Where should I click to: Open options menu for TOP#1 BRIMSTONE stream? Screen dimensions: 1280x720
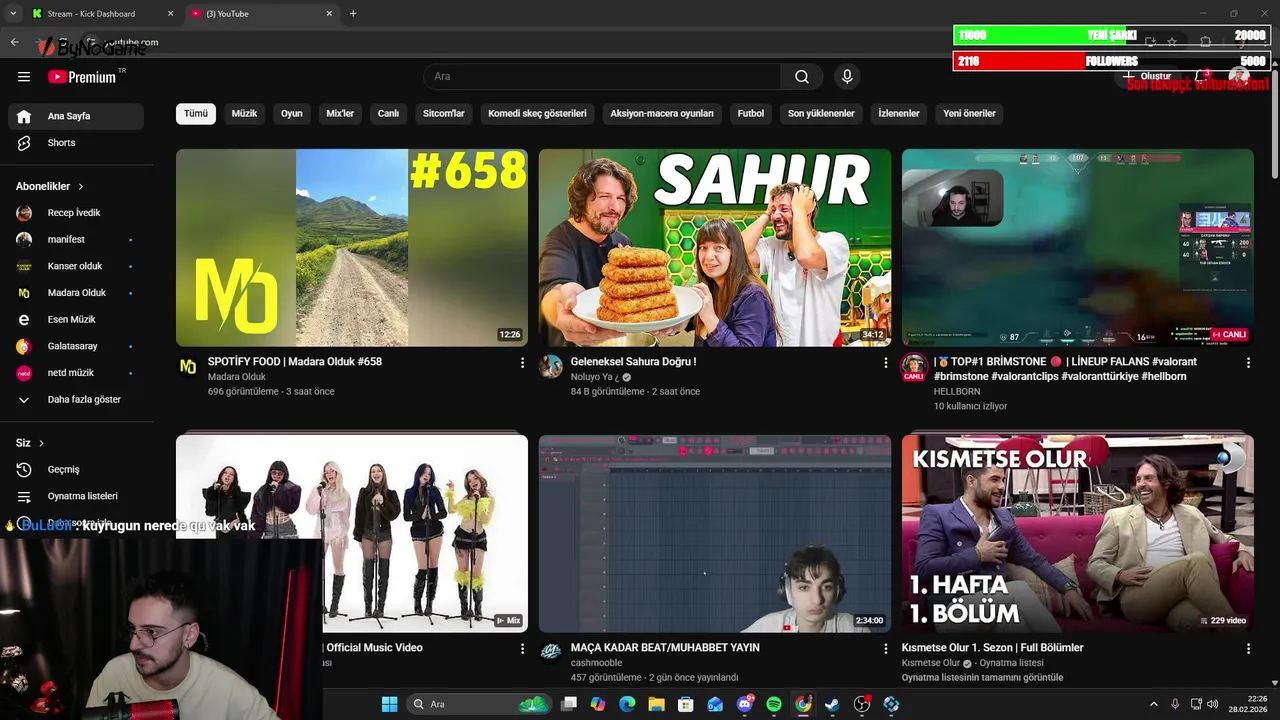pyautogui.click(x=1248, y=363)
